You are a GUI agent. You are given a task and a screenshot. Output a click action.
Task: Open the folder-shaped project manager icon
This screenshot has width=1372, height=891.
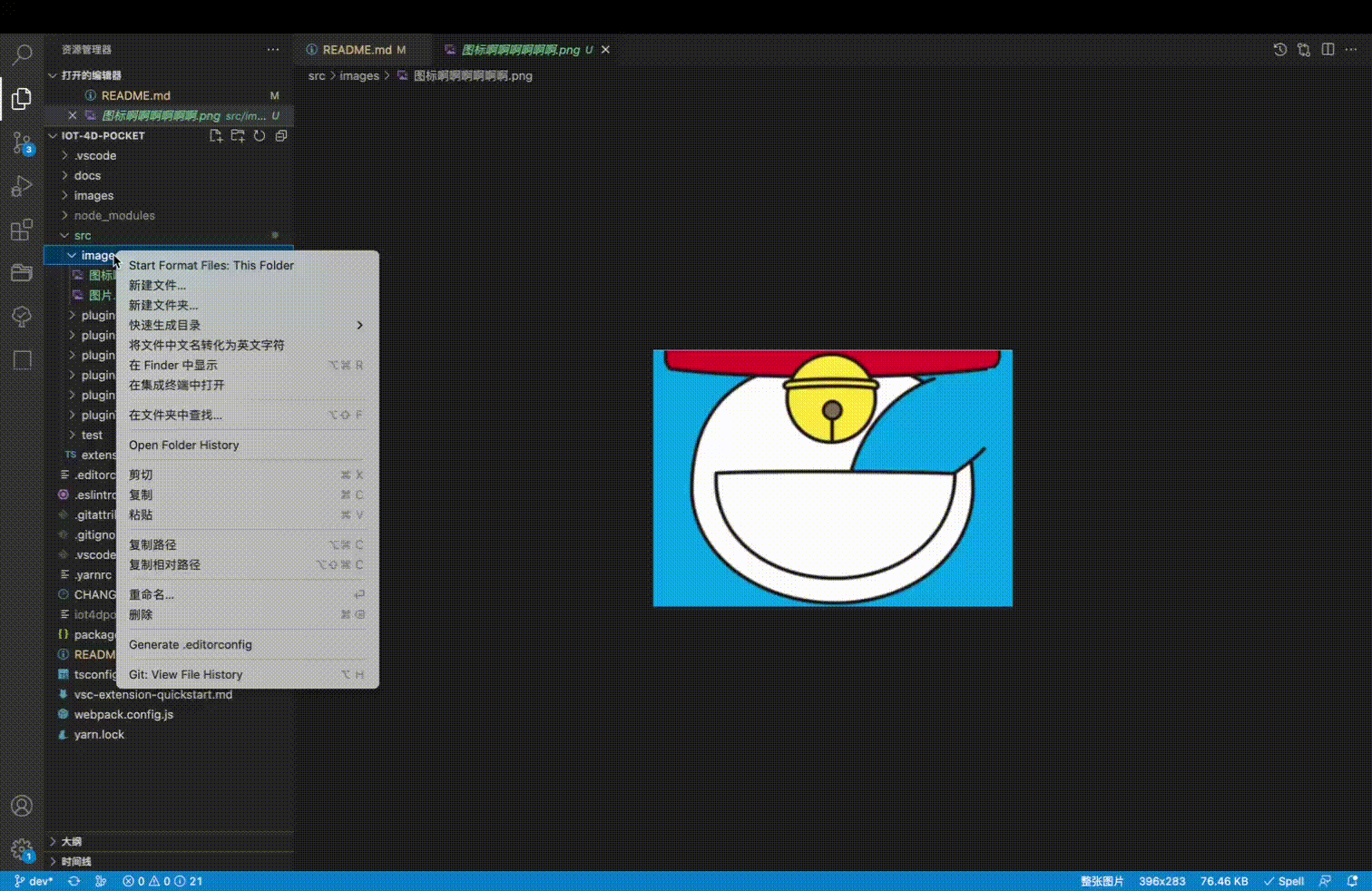(x=22, y=272)
